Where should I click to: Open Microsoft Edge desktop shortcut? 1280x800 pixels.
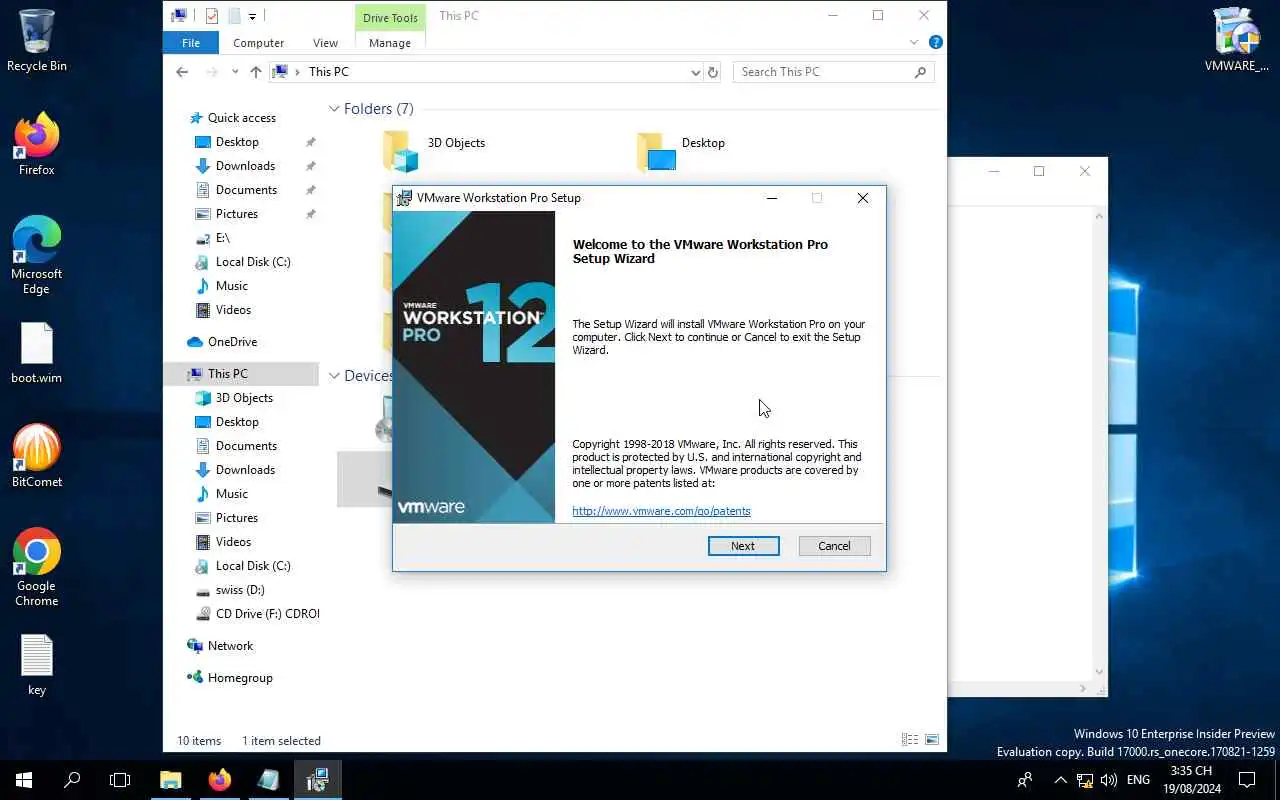37,256
